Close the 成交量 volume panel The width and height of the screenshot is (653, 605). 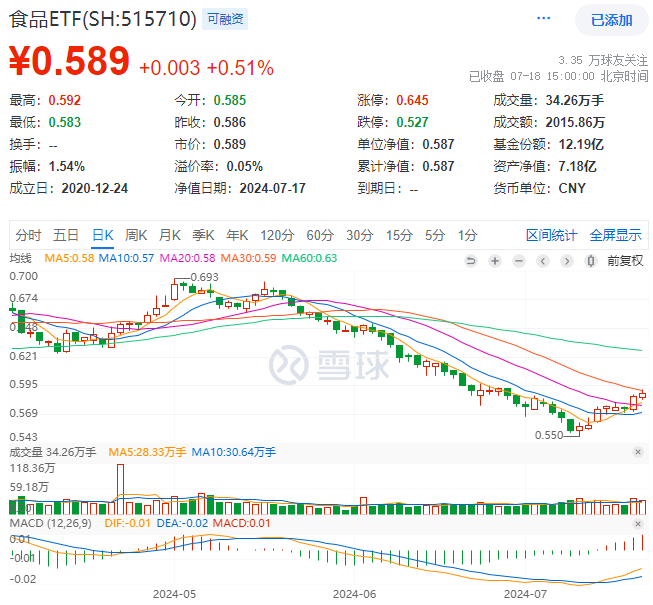click(x=638, y=452)
